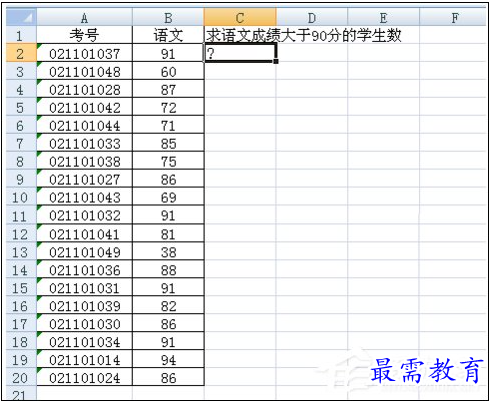Click exam number 021101042

pyautogui.click(x=84, y=107)
